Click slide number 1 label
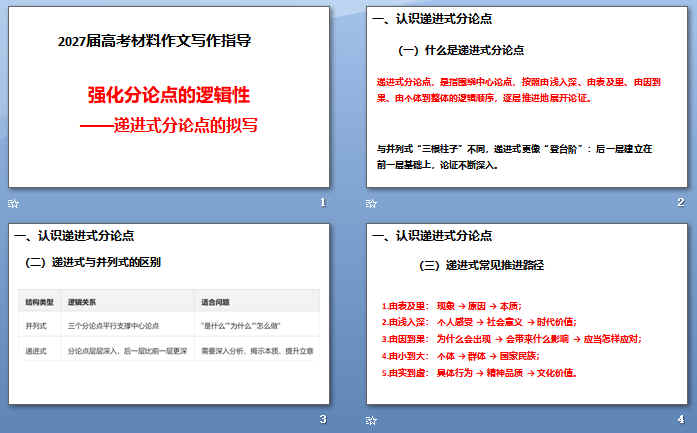697x433 pixels. tap(323, 202)
